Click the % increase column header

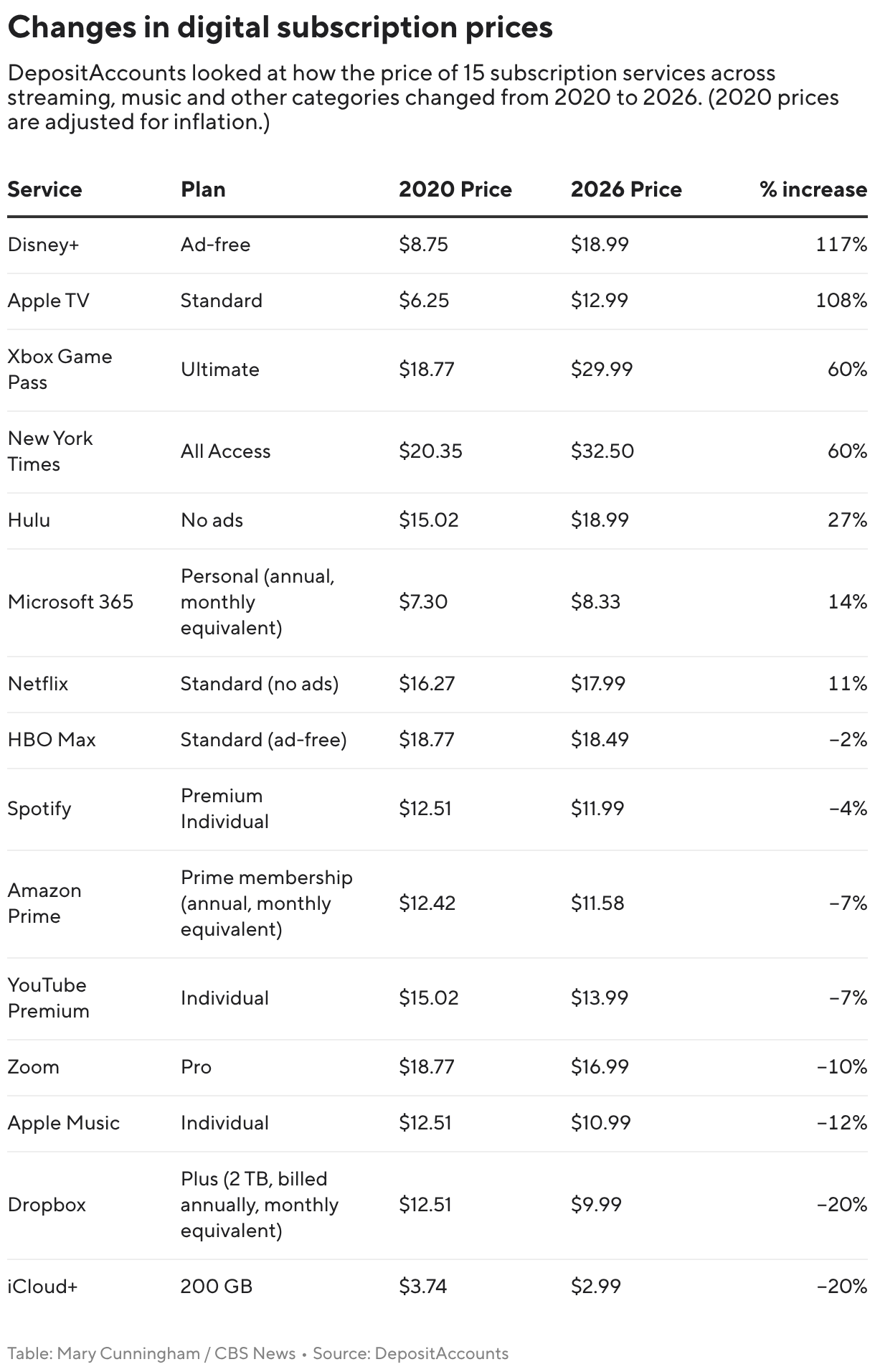click(x=813, y=189)
